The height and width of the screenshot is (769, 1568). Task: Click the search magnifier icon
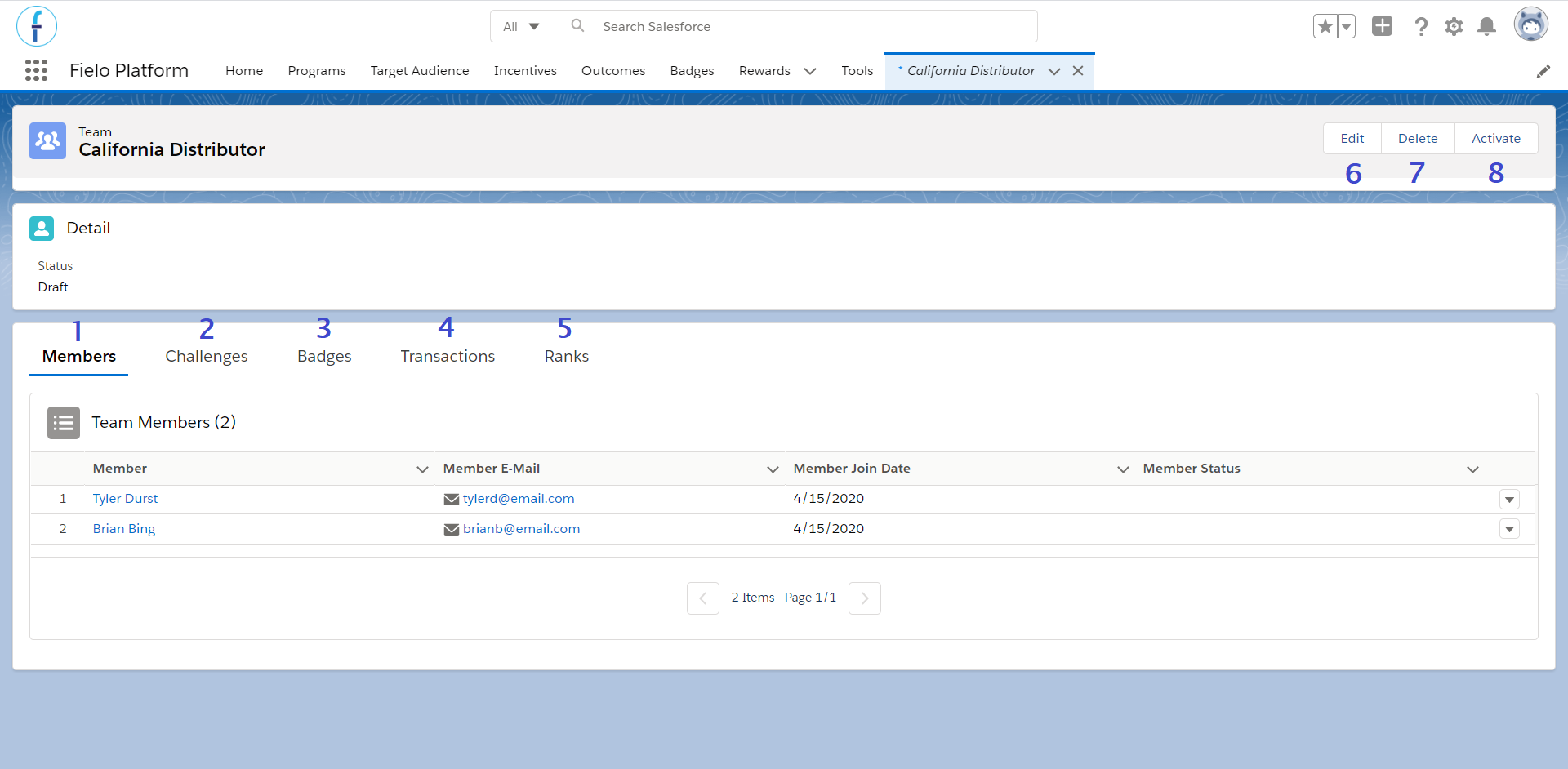(577, 26)
